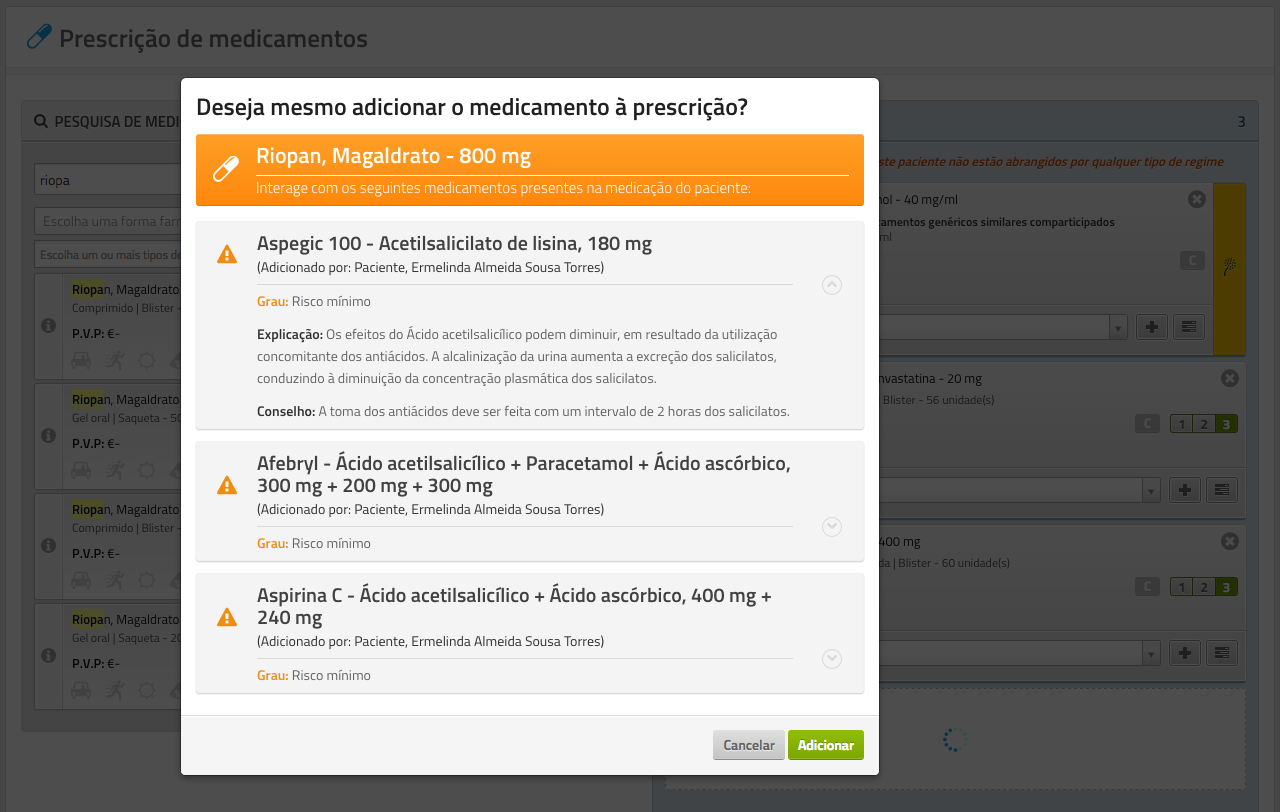Click the plus button on the 60 unidade(s) card
This screenshot has height=812, width=1280.
(x=1185, y=653)
